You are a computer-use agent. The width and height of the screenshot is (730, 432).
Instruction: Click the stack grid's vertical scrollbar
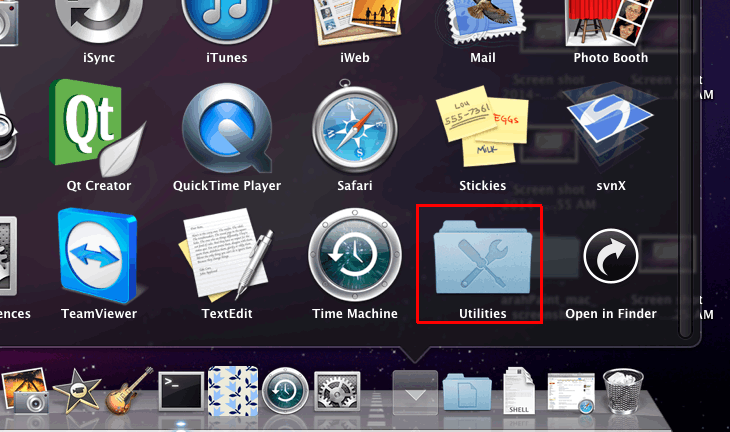click(685, 169)
